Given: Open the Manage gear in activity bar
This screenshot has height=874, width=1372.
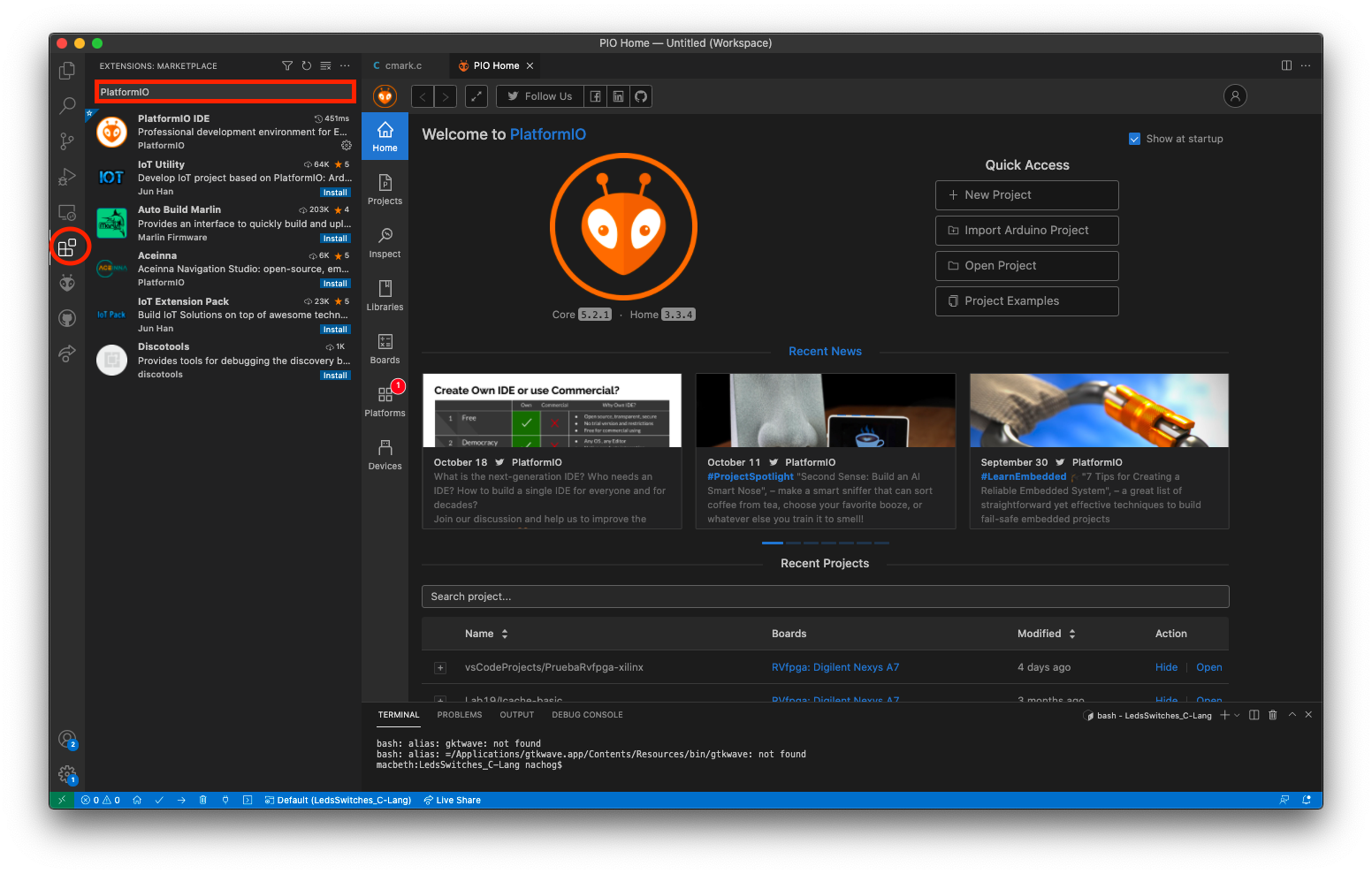Looking at the screenshot, I should point(67,775).
